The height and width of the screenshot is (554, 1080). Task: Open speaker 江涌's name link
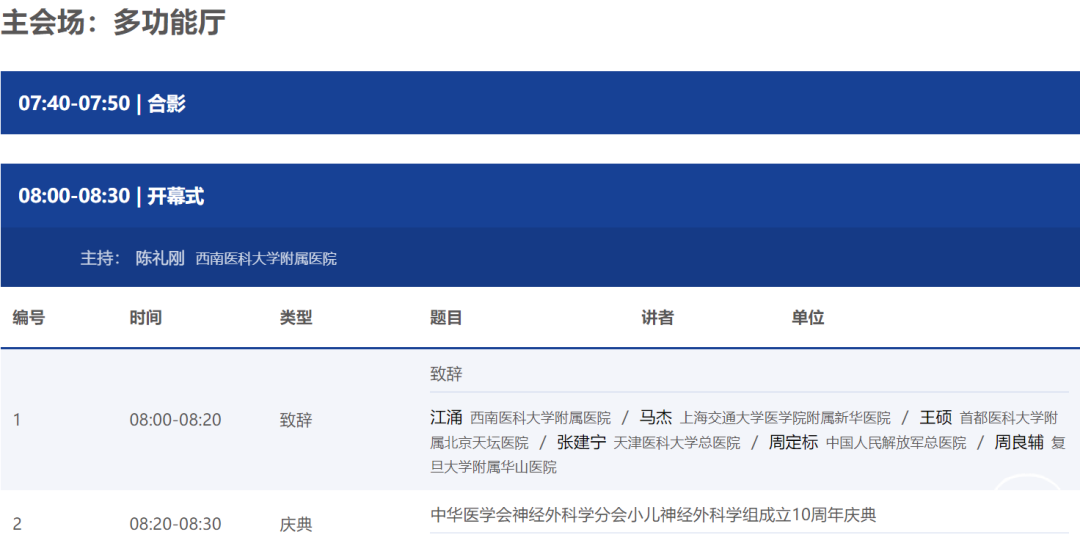pyautogui.click(x=446, y=417)
